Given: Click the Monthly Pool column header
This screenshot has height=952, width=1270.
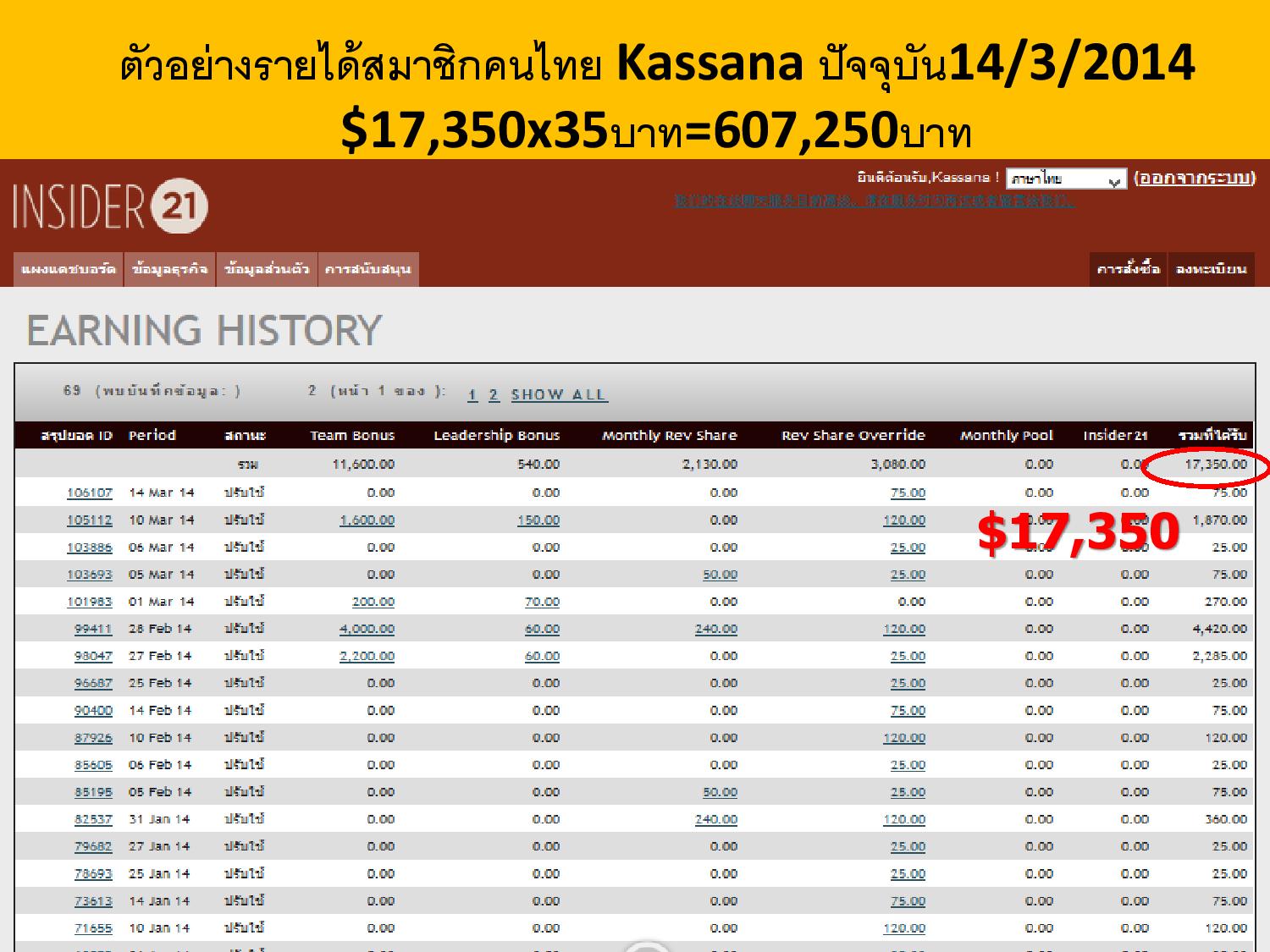Looking at the screenshot, I should pos(1007,436).
